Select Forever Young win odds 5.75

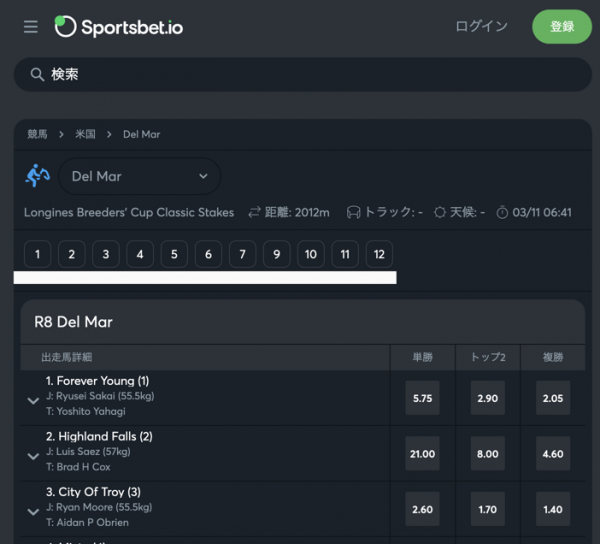[x=422, y=398]
